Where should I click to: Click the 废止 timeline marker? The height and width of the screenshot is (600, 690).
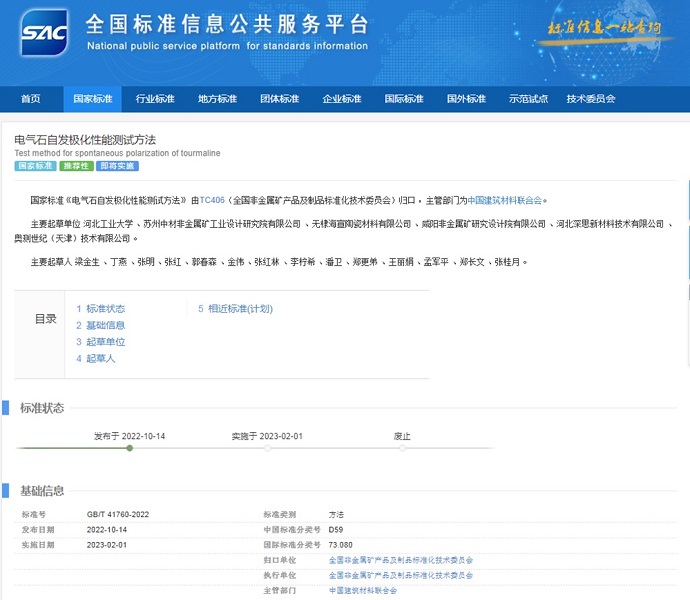point(402,448)
